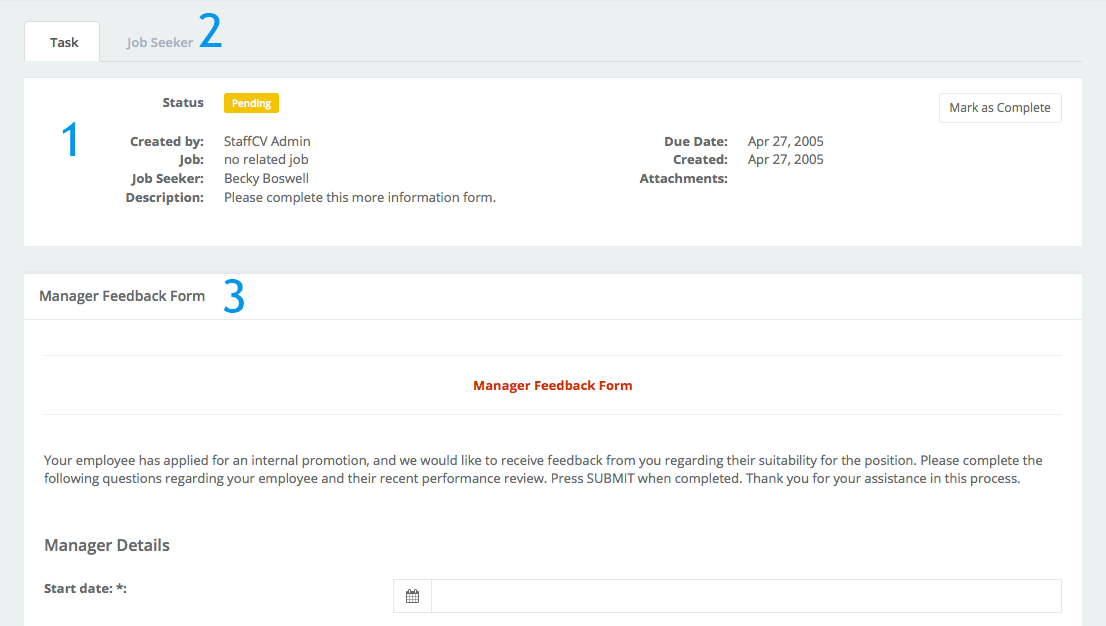The width and height of the screenshot is (1106, 626).
Task: Open the Task tab
Action: click(63, 42)
